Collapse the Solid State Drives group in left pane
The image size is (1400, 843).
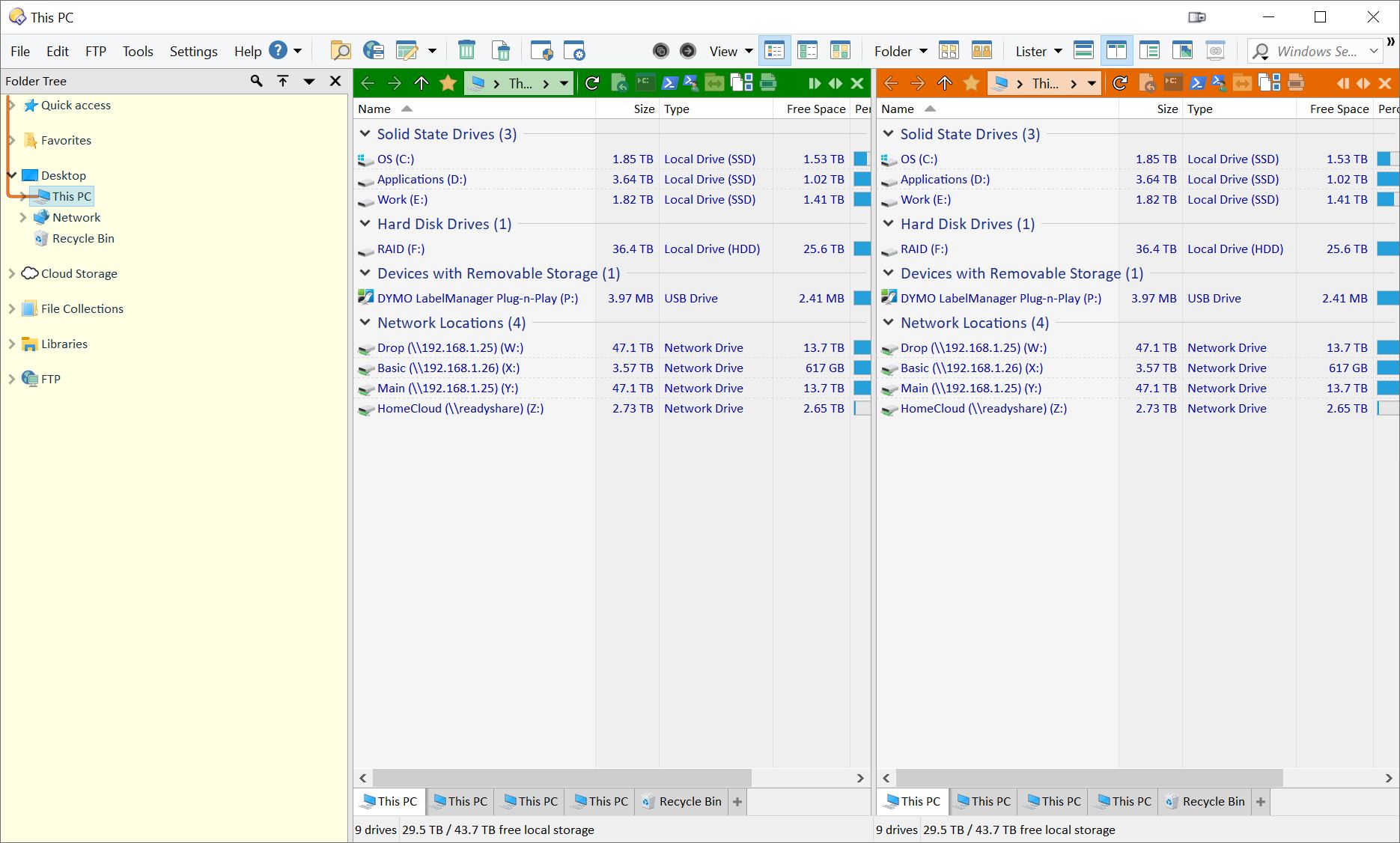[x=365, y=134]
